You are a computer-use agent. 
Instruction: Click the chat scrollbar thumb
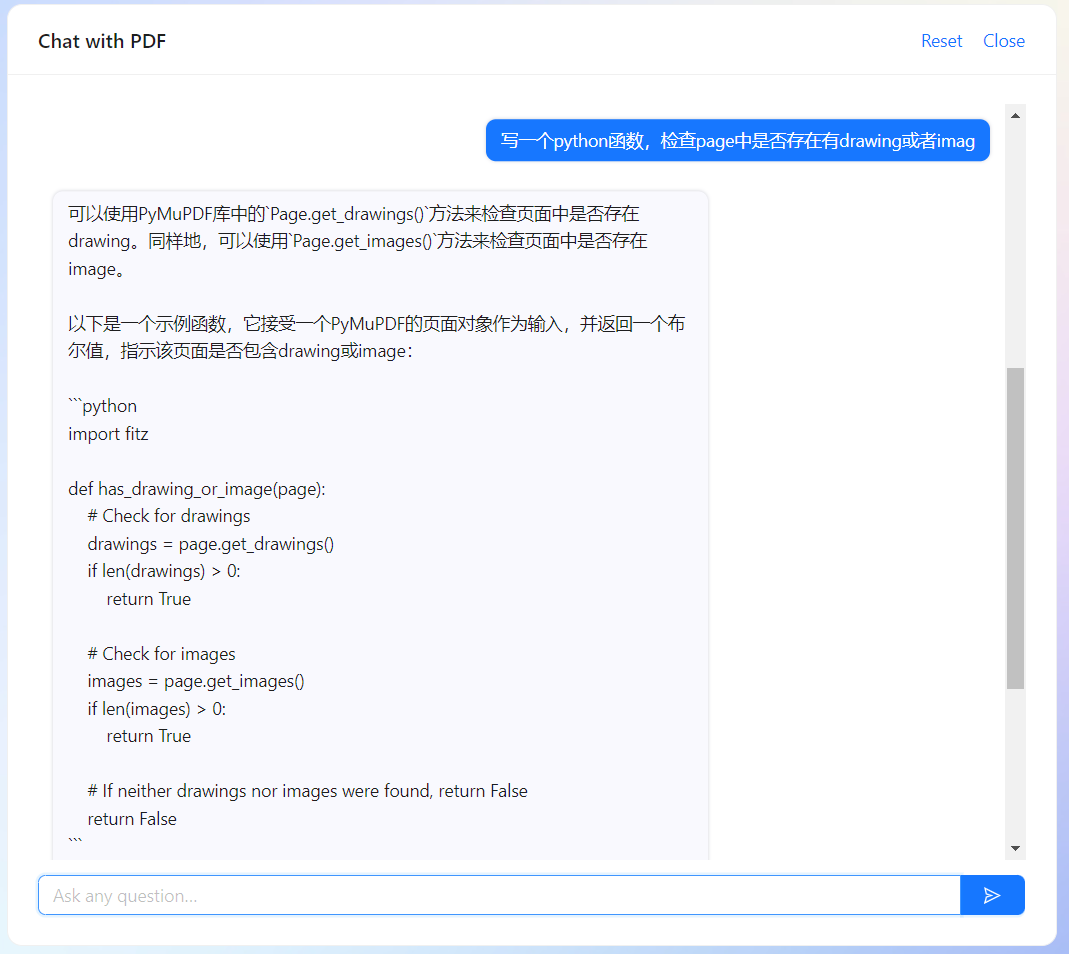1015,528
